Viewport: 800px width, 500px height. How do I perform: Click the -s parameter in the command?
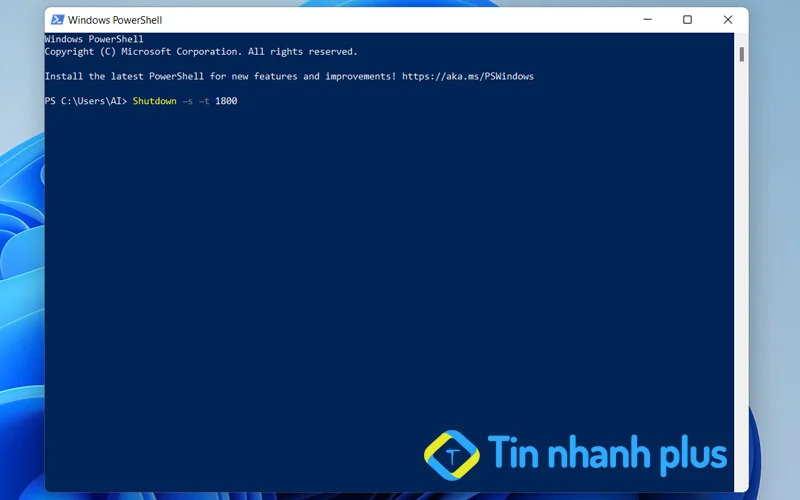188,101
